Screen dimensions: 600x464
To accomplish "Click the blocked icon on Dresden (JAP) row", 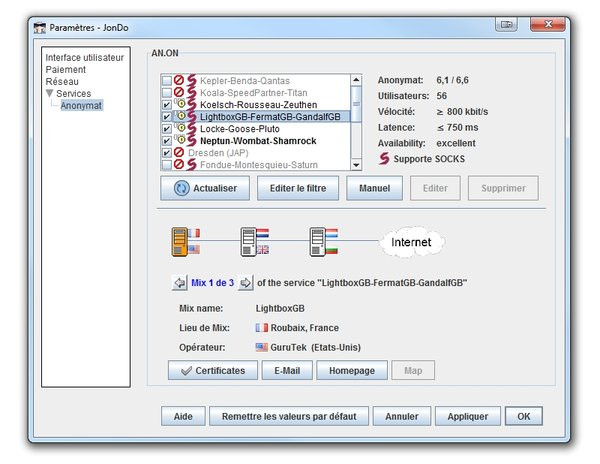I will (179, 152).
